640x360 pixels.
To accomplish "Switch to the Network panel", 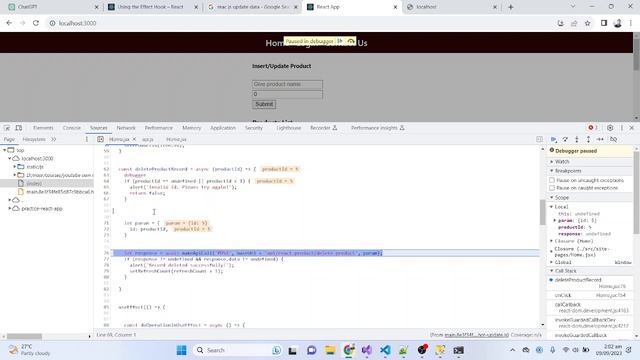I will tap(126, 128).
